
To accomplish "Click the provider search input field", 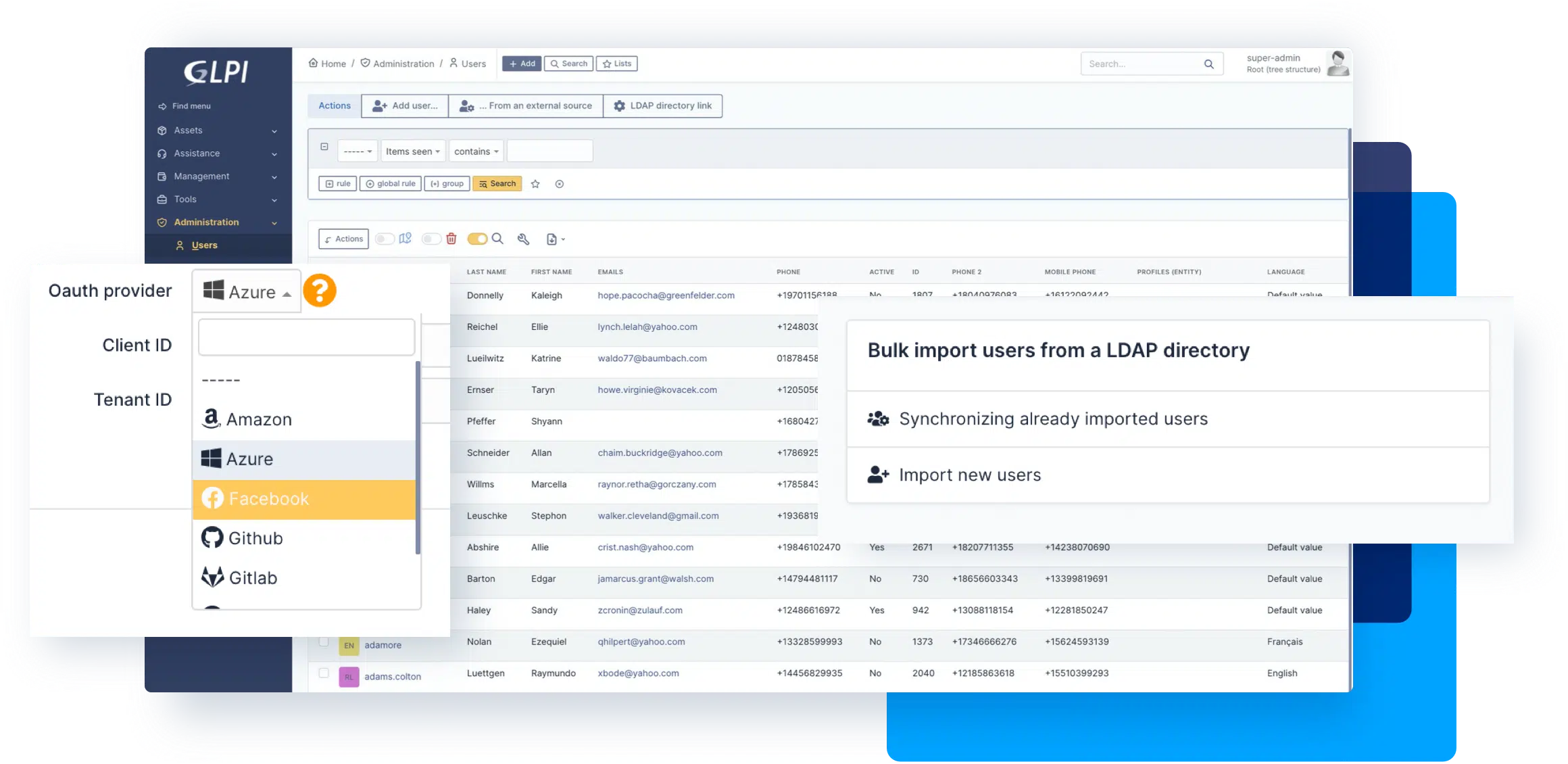I will pyautogui.click(x=306, y=337).
